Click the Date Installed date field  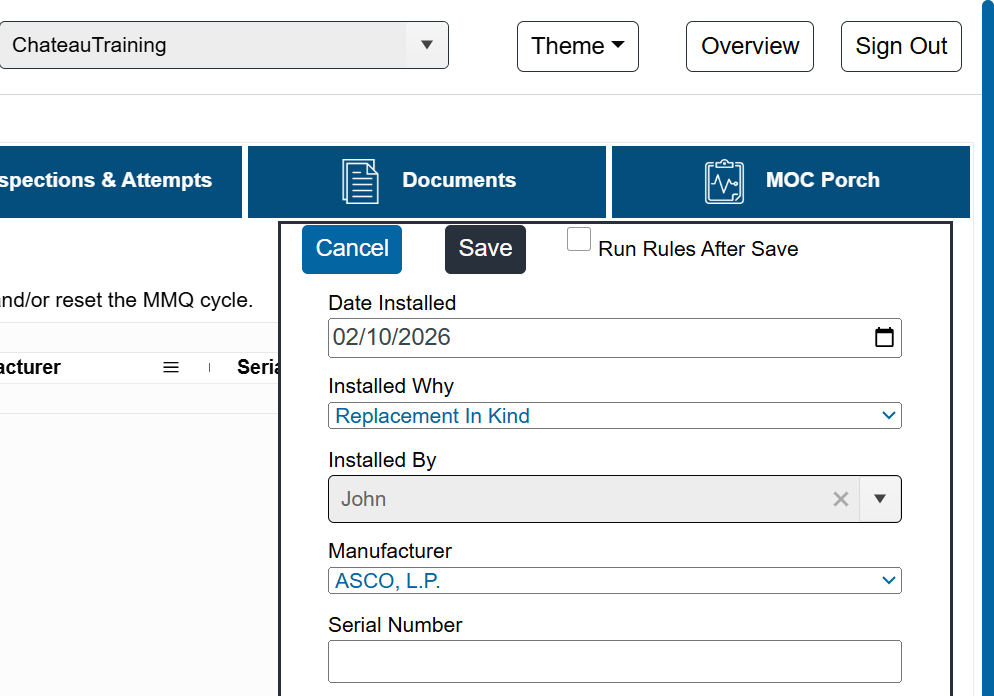click(x=615, y=338)
